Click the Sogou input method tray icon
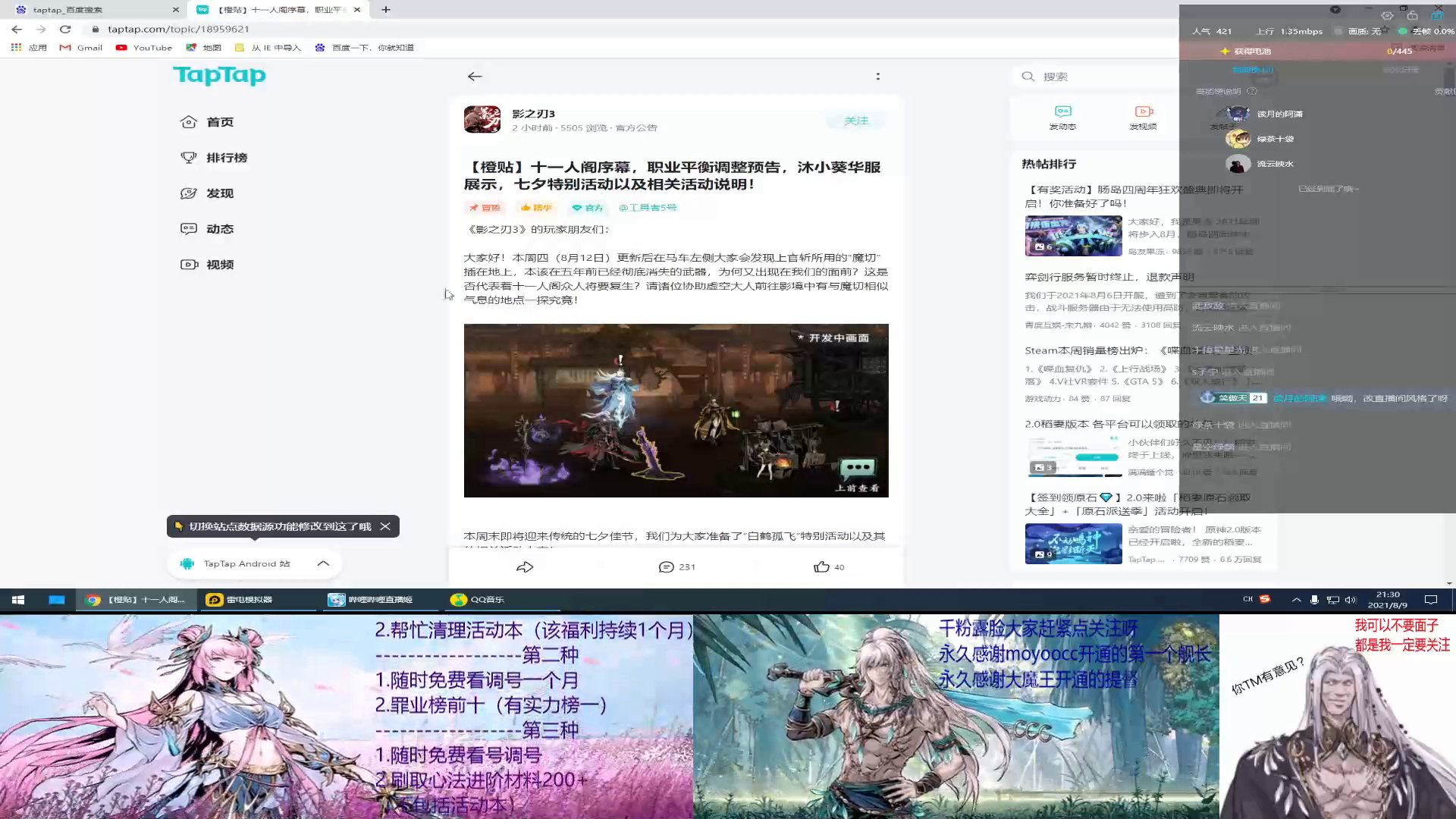 pyautogui.click(x=1265, y=599)
